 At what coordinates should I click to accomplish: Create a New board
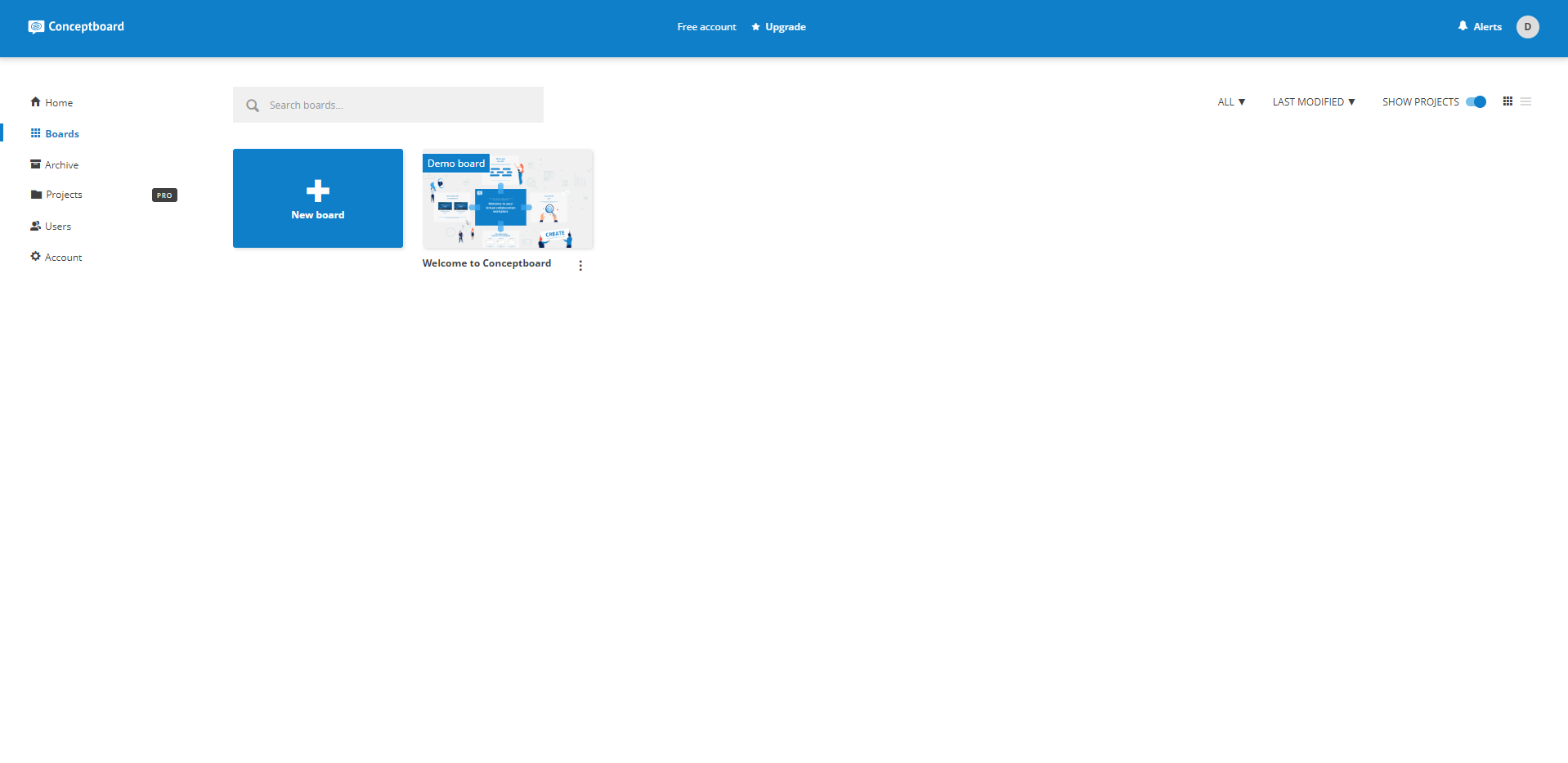[318, 198]
